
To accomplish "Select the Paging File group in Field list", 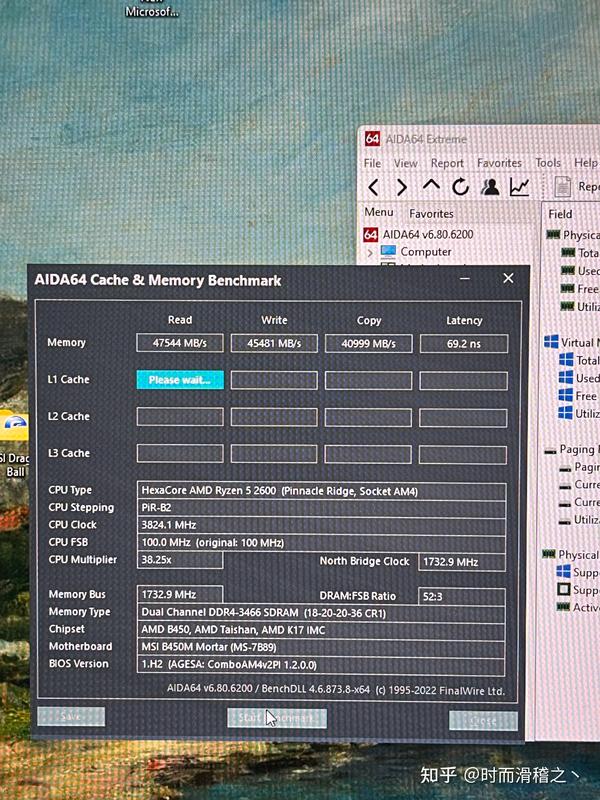I will click(x=572, y=449).
